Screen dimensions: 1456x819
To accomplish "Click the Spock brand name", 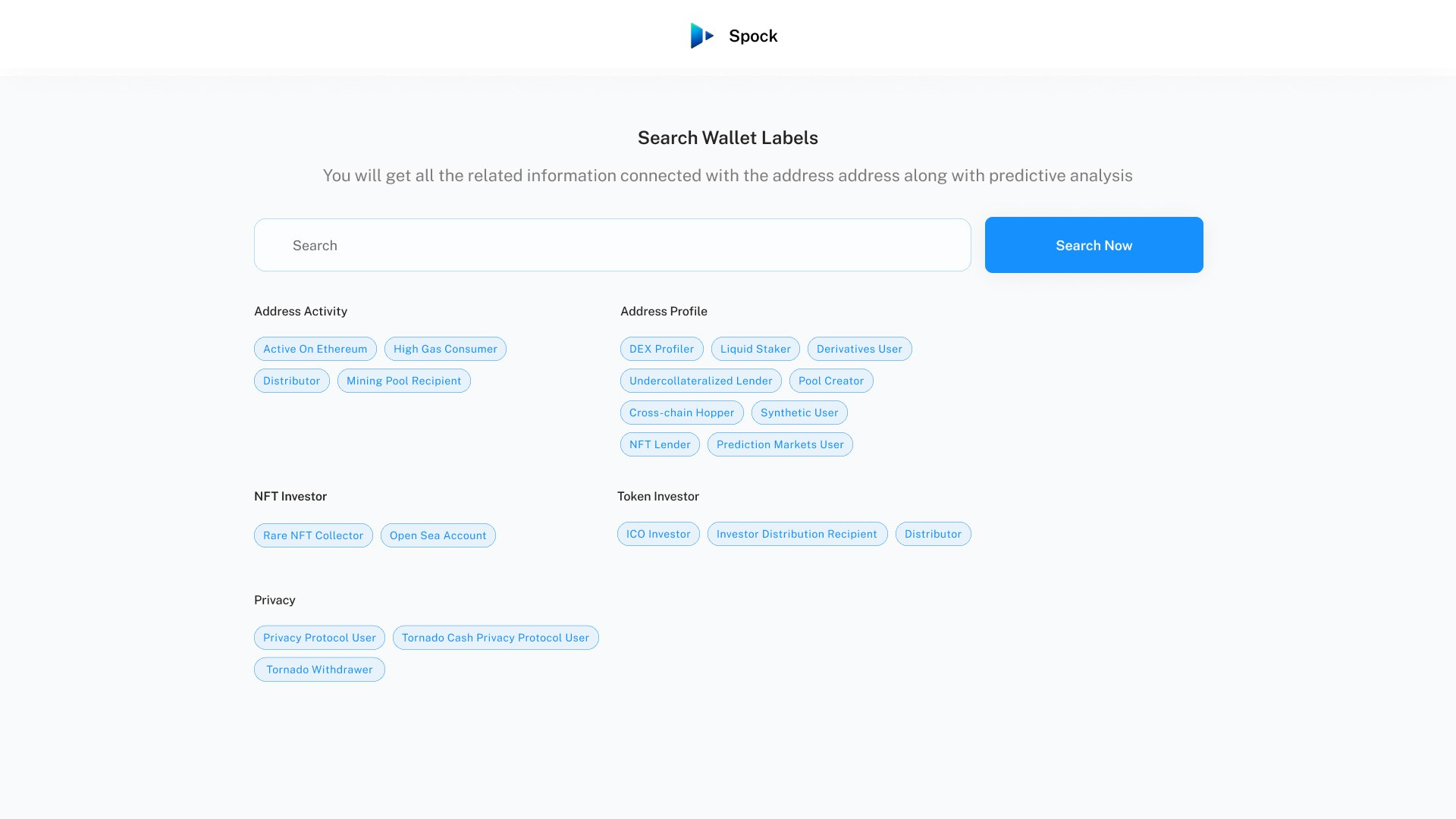I will point(753,36).
